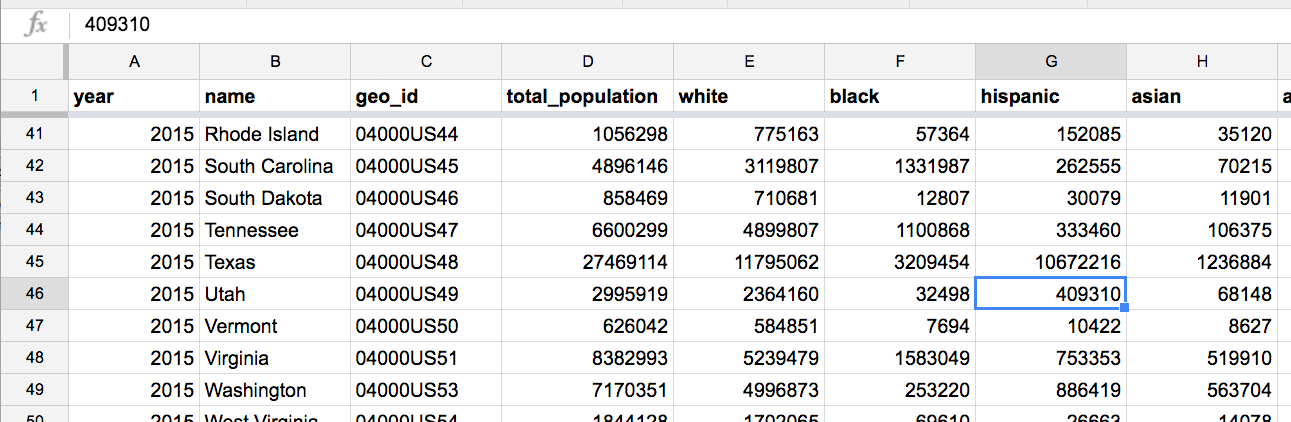Viewport: 1291px width, 422px height.
Task: Click cell with geo_id 04000US48
Action: pos(426,262)
